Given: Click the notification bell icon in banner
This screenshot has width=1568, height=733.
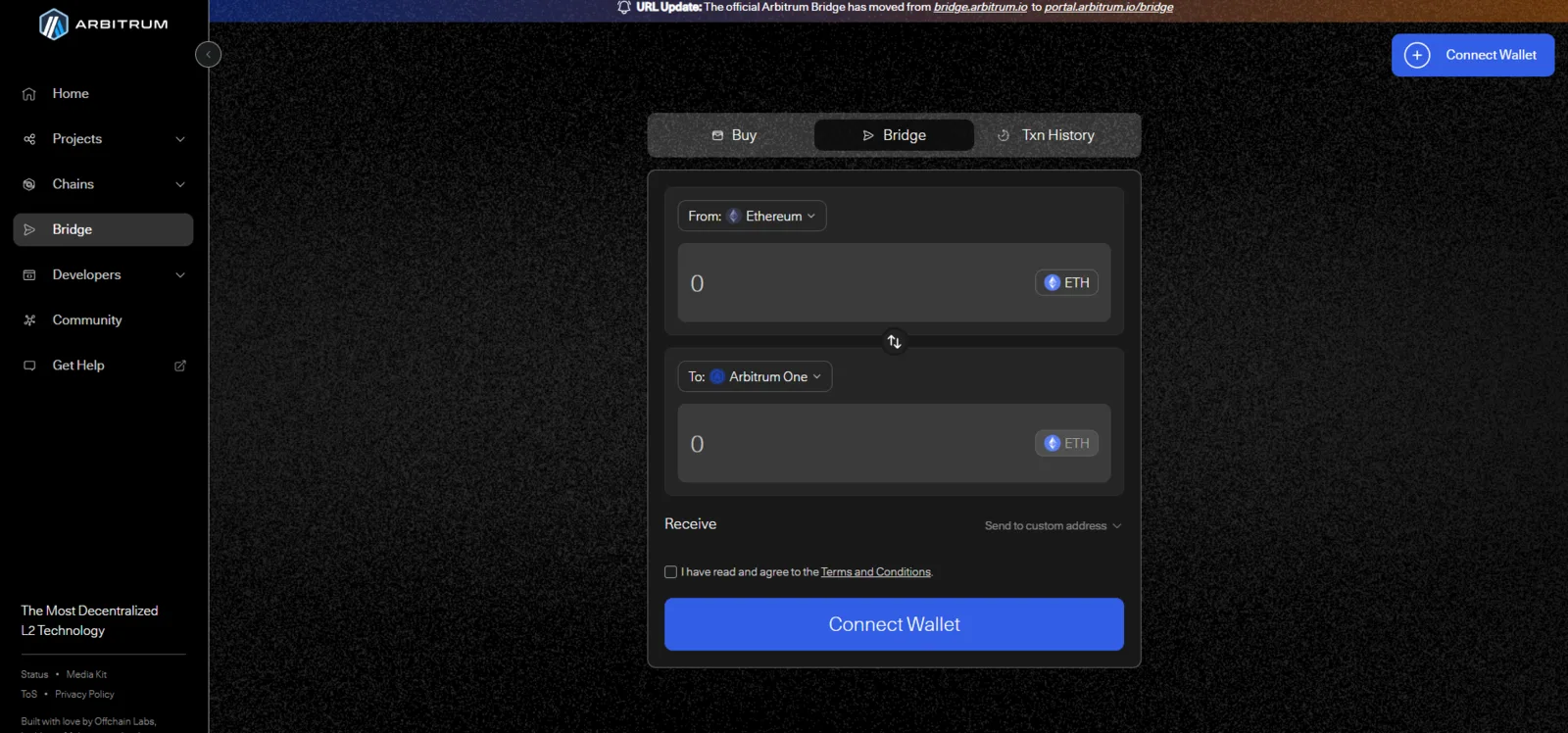Looking at the screenshot, I should (624, 7).
